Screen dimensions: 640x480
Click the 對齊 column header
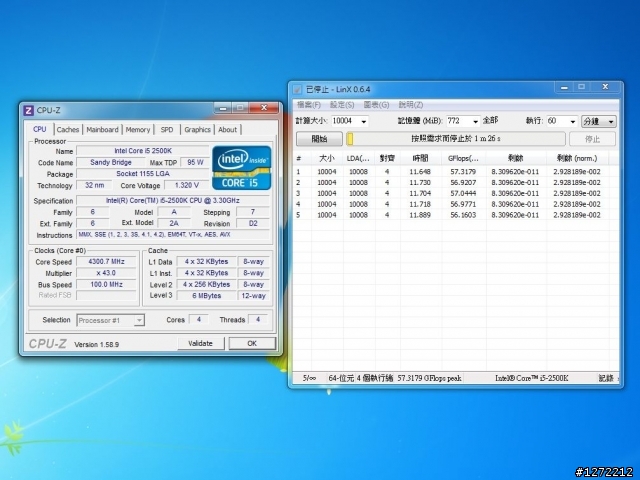point(387,158)
